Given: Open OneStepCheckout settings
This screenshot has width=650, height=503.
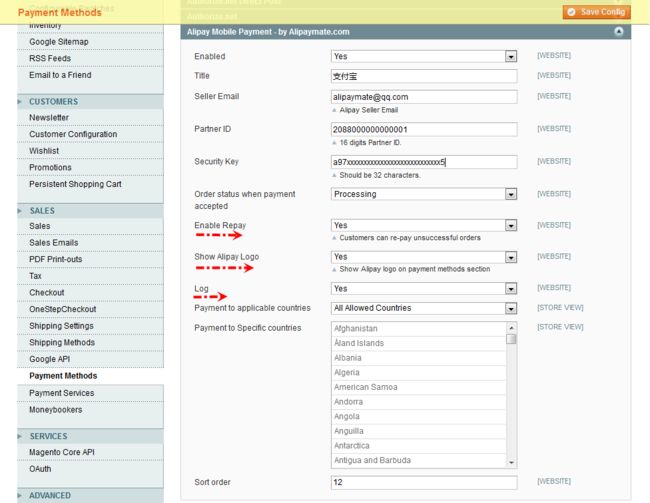Looking at the screenshot, I should click(90, 309).
